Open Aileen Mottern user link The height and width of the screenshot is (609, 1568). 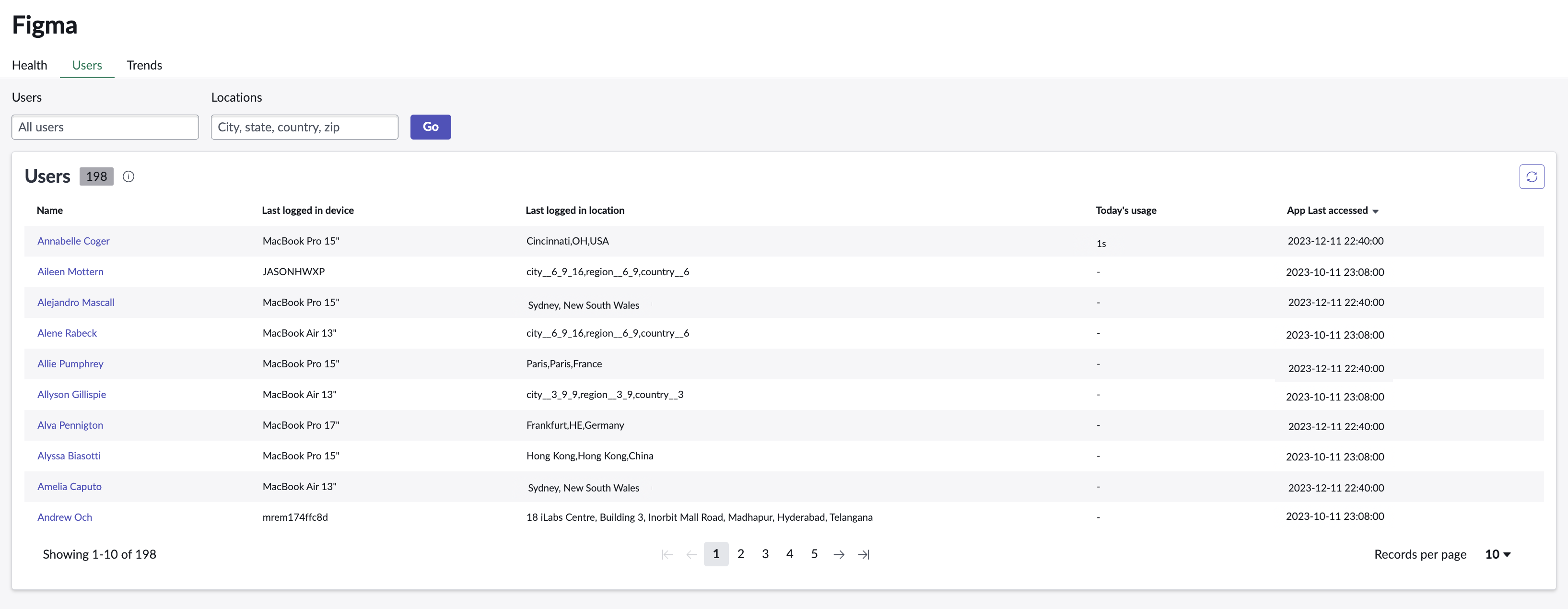(x=70, y=271)
